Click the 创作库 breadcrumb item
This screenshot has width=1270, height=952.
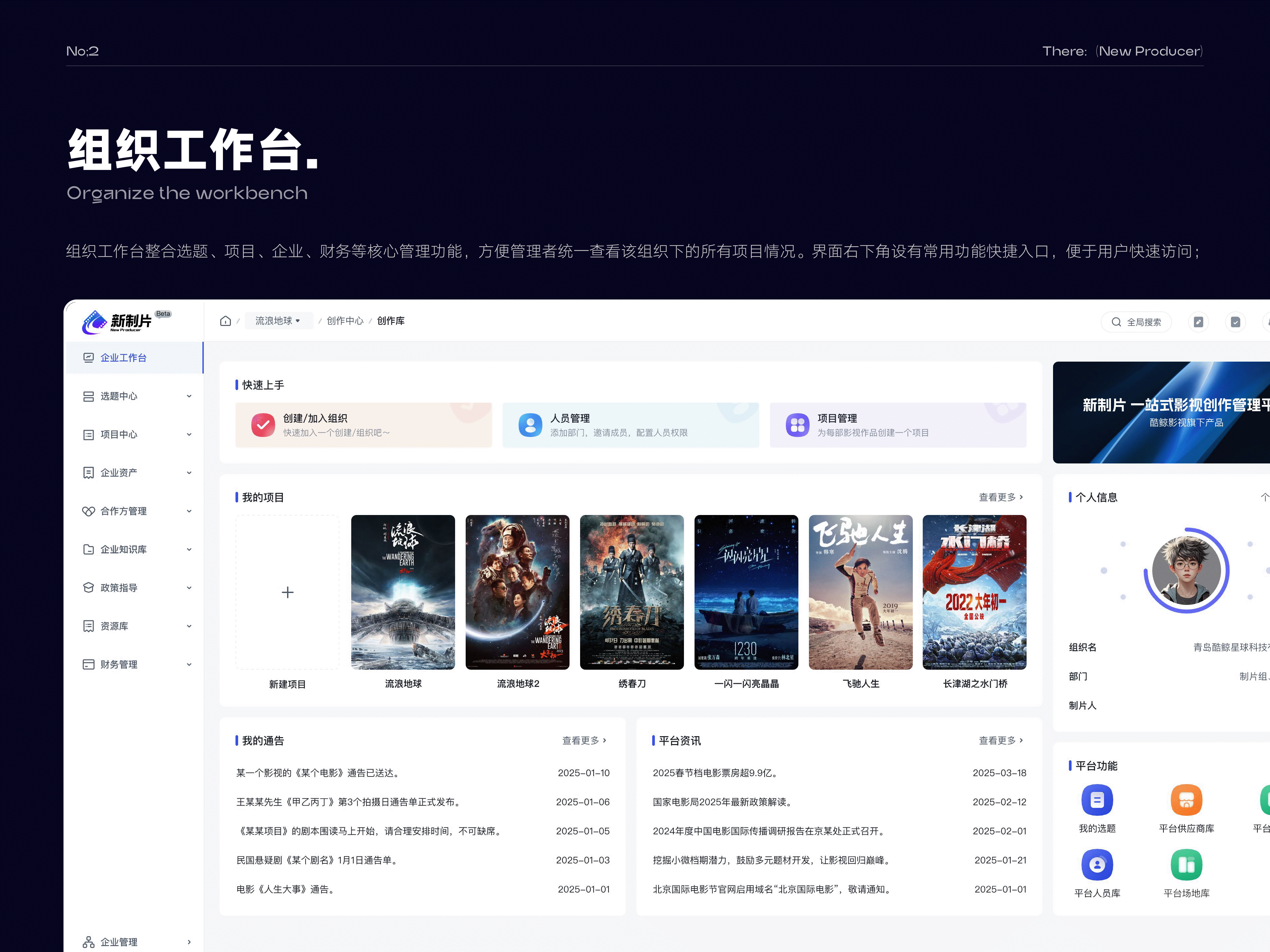(391, 321)
